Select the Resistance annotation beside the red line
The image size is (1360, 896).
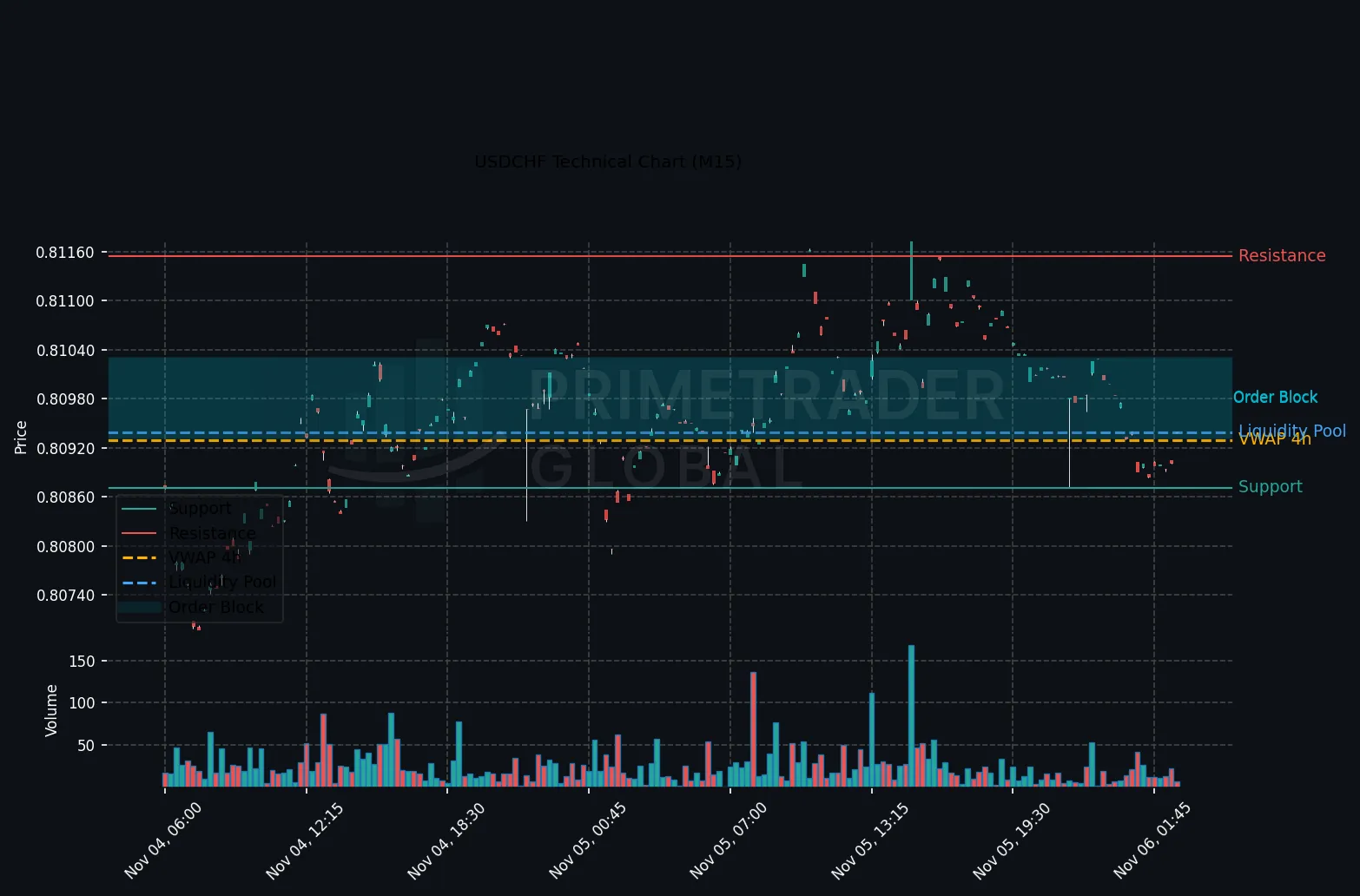(1282, 255)
